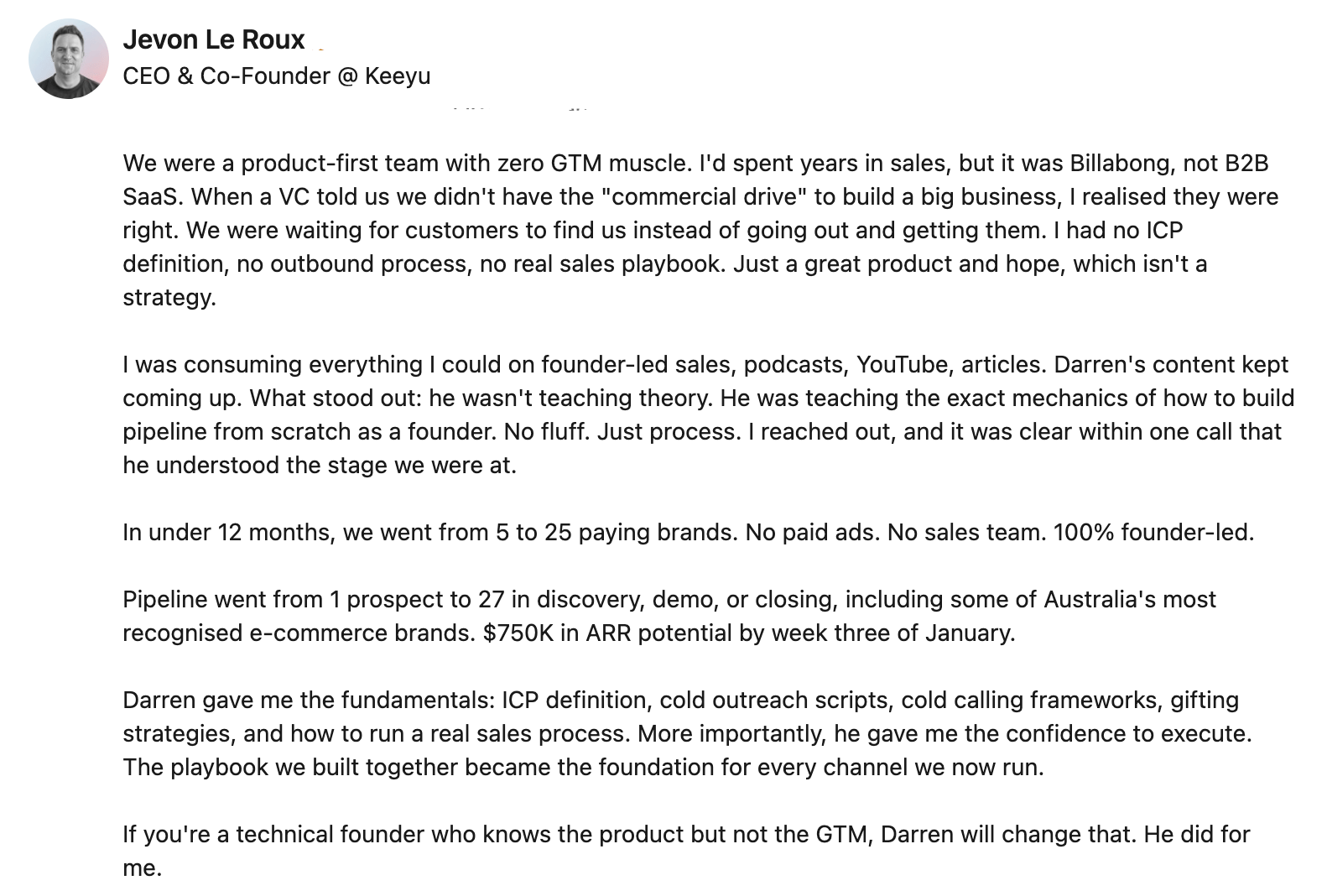Image resolution: width=1327 pixels, height=896 pixels.
Task: Open Jevon Le Roux's profile photo
Action: pos(69,59)
